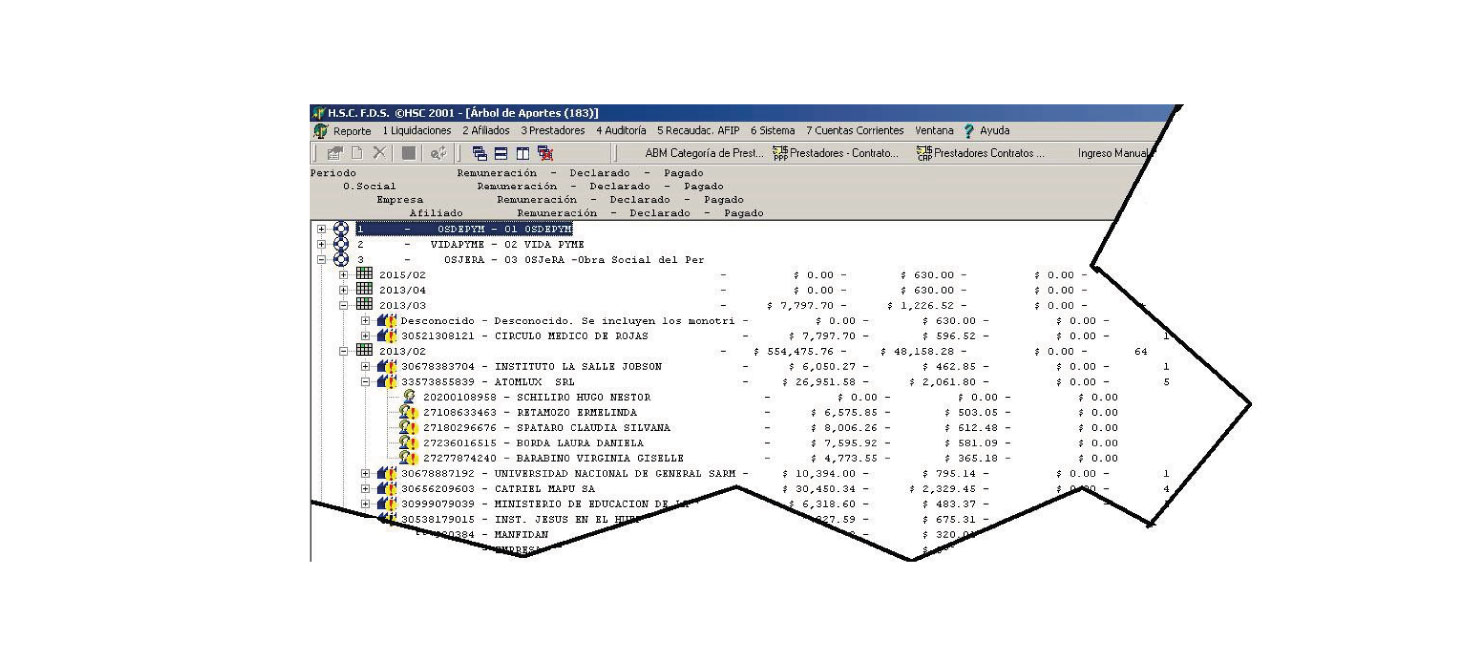Image resolution: width=1483 pixels, height=665 pixels.
Task: Open the Reporte menu
Action: click(352, 131)
